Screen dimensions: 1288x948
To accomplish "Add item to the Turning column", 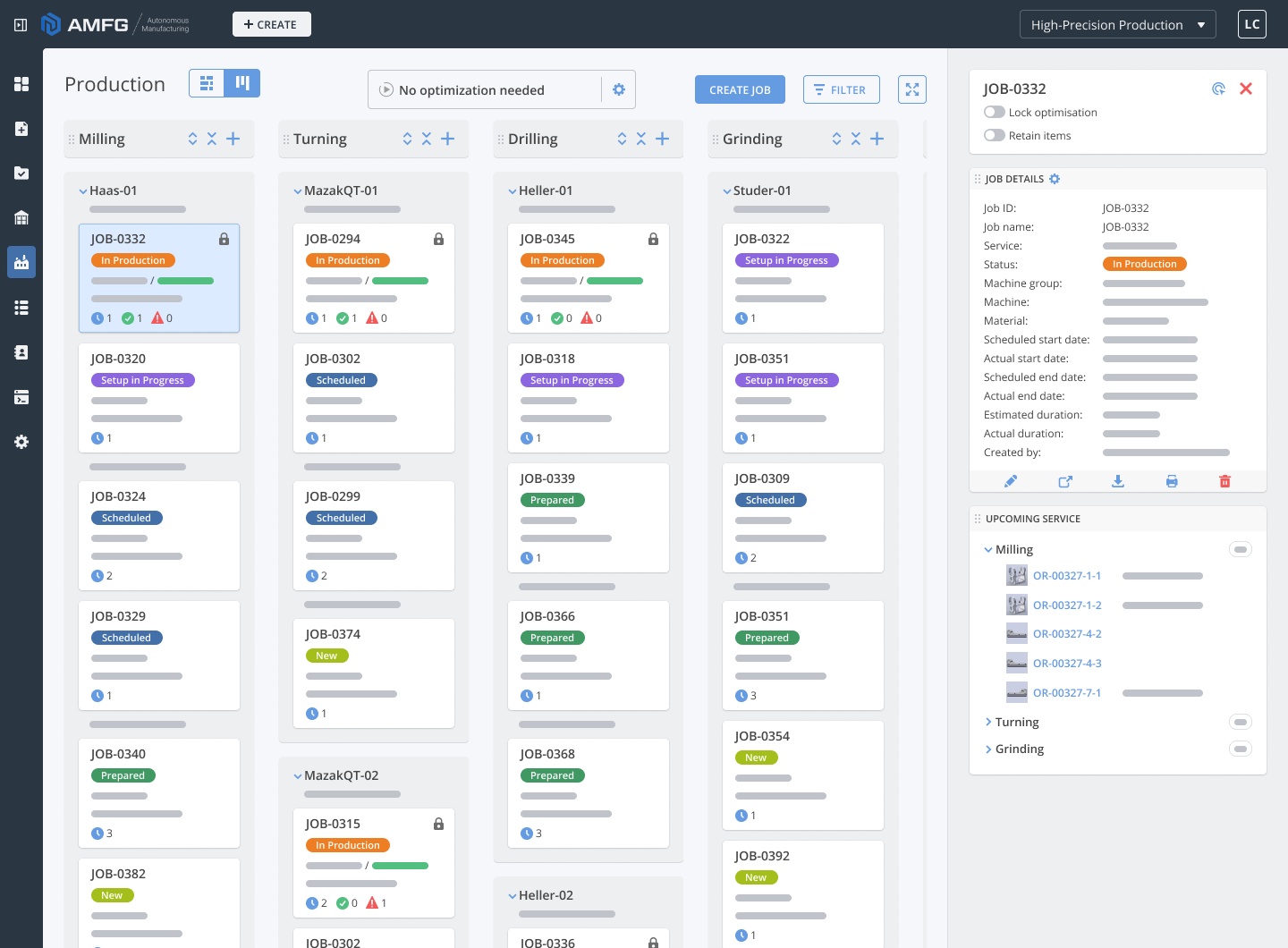I will pyautogui.click(x=448, y=139).
